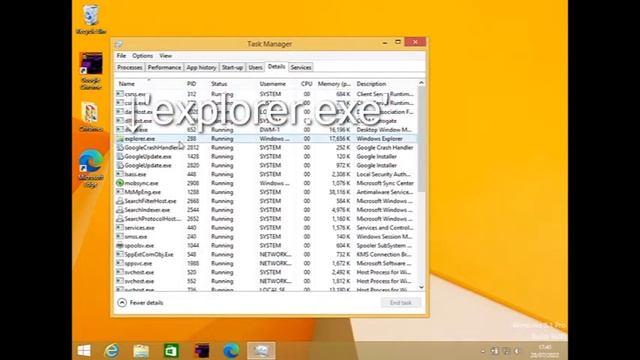The height and width of the screenshot is (360, 640).
Task: Sort by the Status column header
Action: click(219, 84)
